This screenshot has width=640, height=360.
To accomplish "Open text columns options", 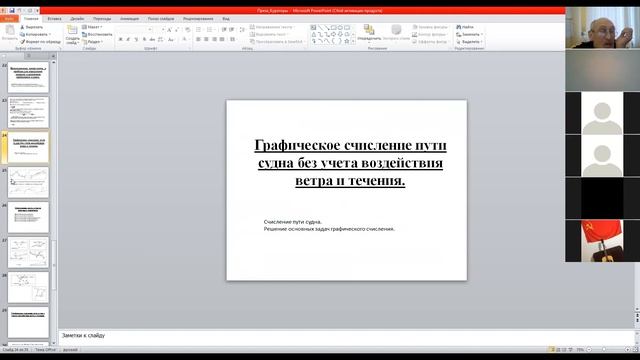I will (233, 40).
